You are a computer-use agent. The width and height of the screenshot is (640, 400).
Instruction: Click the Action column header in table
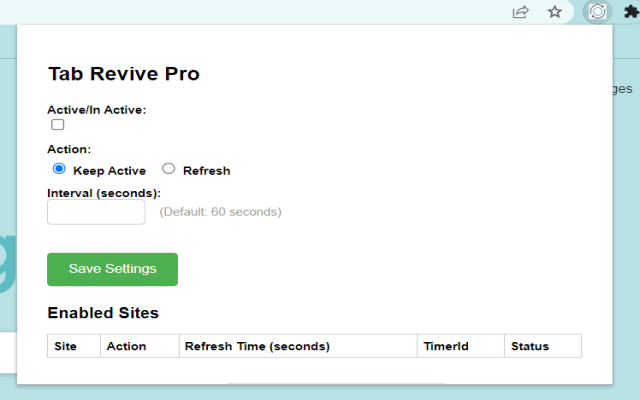[140, 346]
